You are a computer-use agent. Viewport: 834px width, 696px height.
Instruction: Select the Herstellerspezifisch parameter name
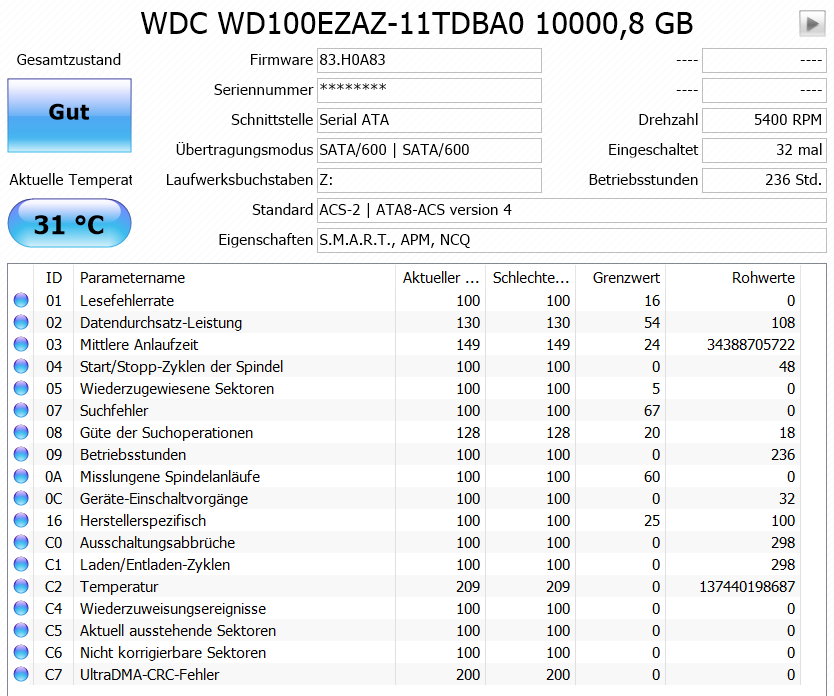[x=143, y=521]
